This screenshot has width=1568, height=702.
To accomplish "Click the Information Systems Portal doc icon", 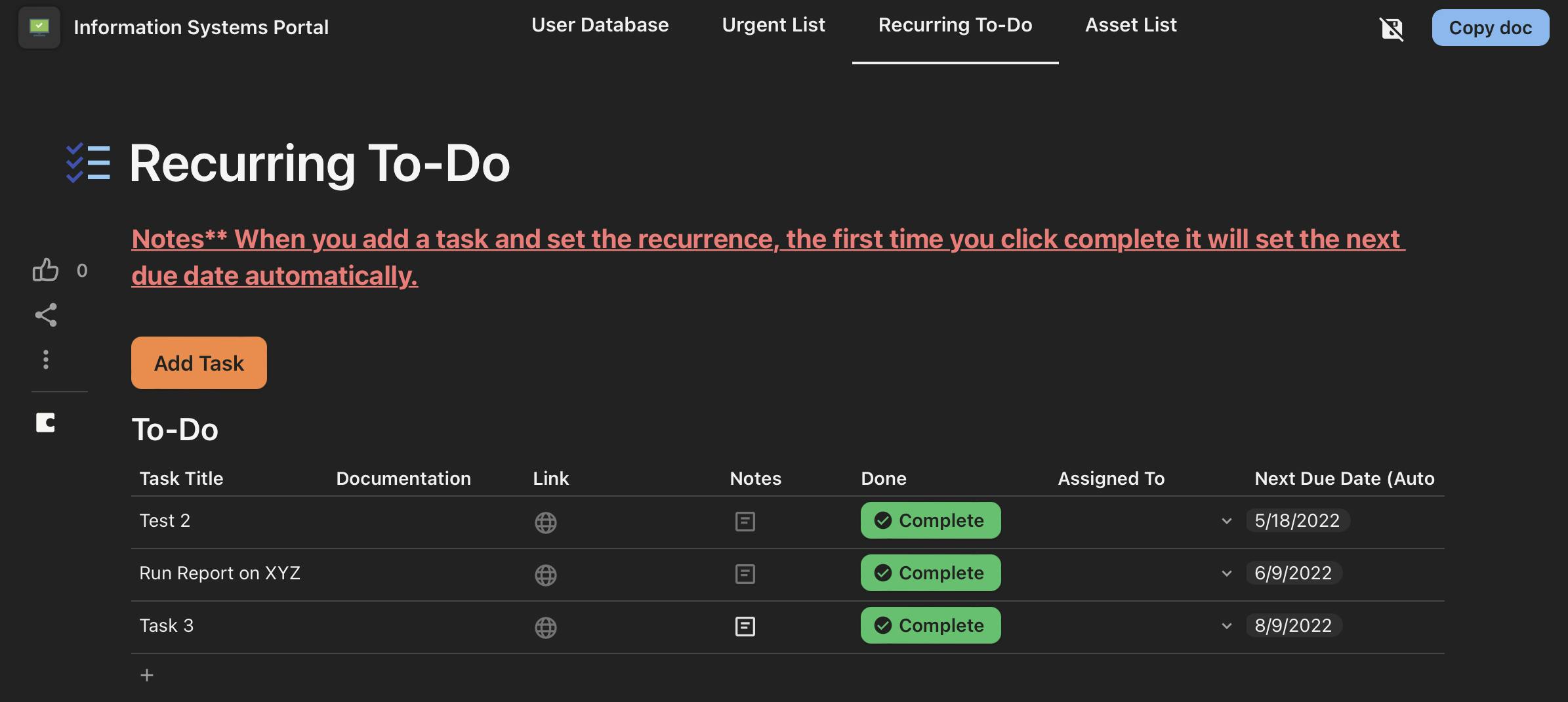I will click(39, 28).
